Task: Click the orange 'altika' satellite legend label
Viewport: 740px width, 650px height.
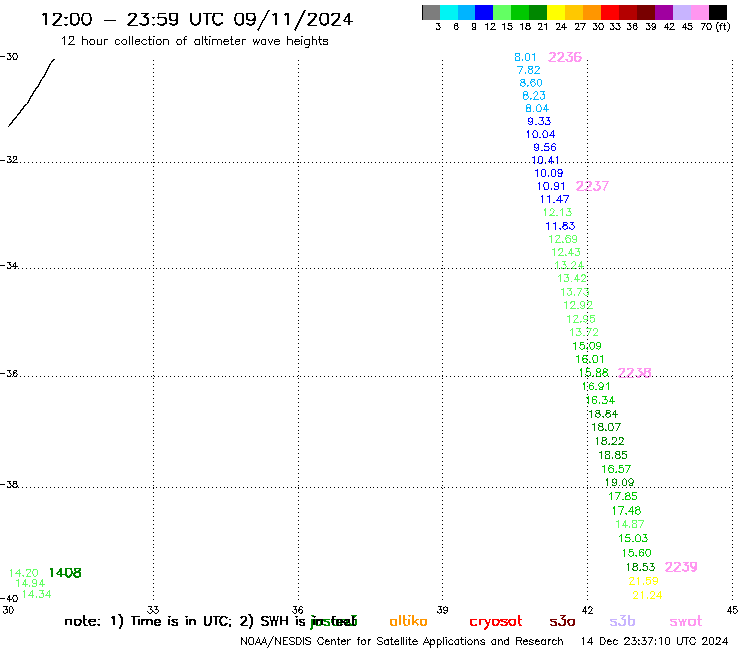Action: point(408,621)
